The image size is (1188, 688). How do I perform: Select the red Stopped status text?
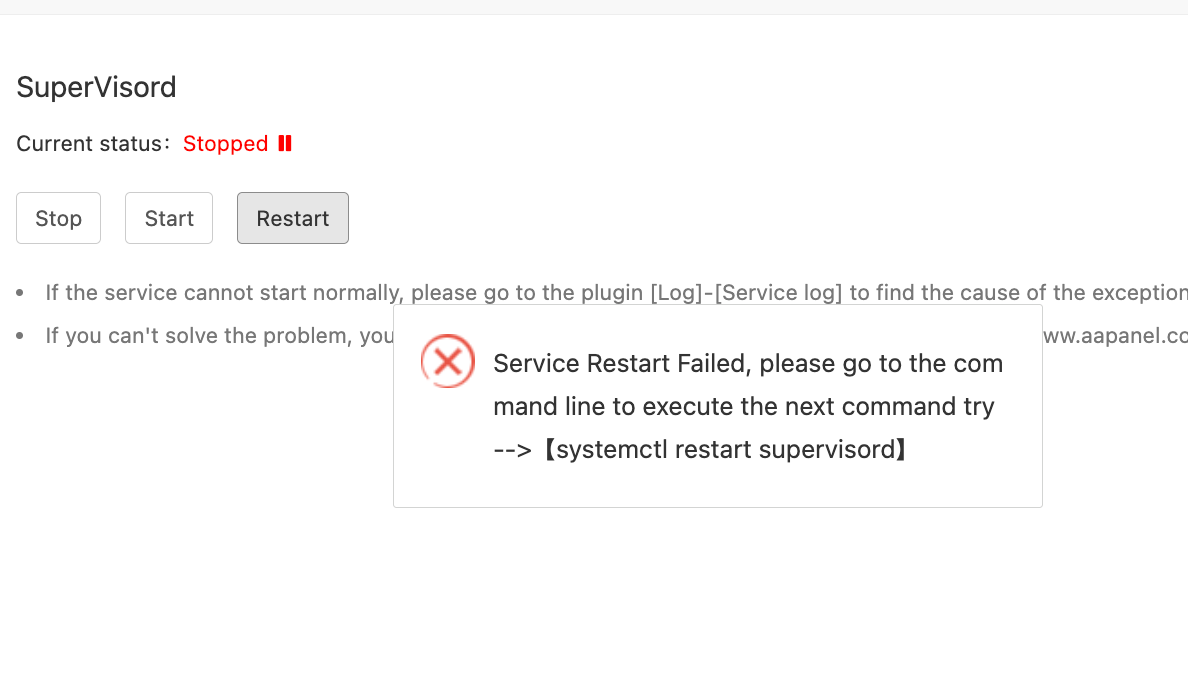pyautogui.click(x=225, y=144)
